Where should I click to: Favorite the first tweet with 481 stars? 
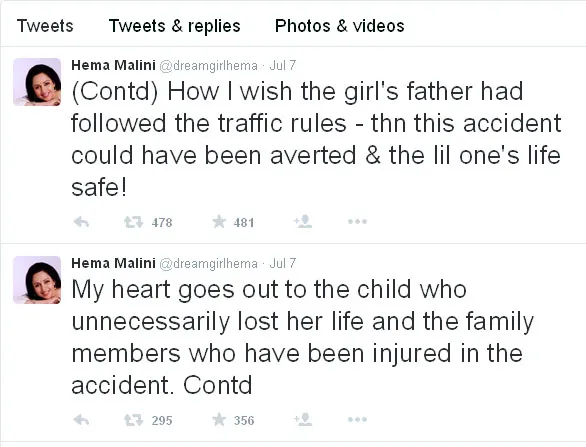tap(219, 222)
